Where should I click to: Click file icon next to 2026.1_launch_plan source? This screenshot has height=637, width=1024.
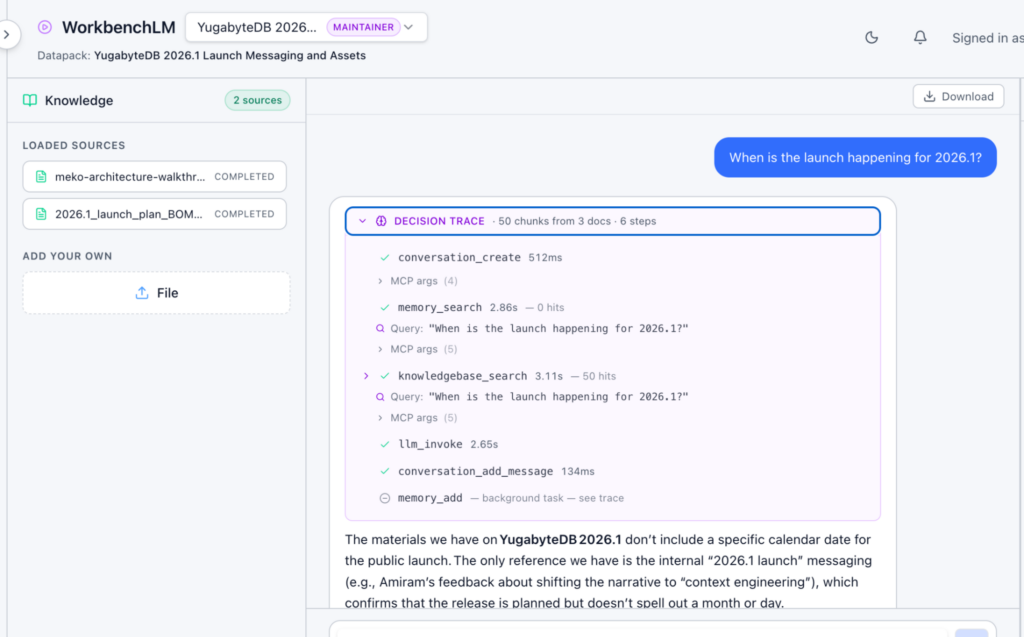click(x=41, y=214)
